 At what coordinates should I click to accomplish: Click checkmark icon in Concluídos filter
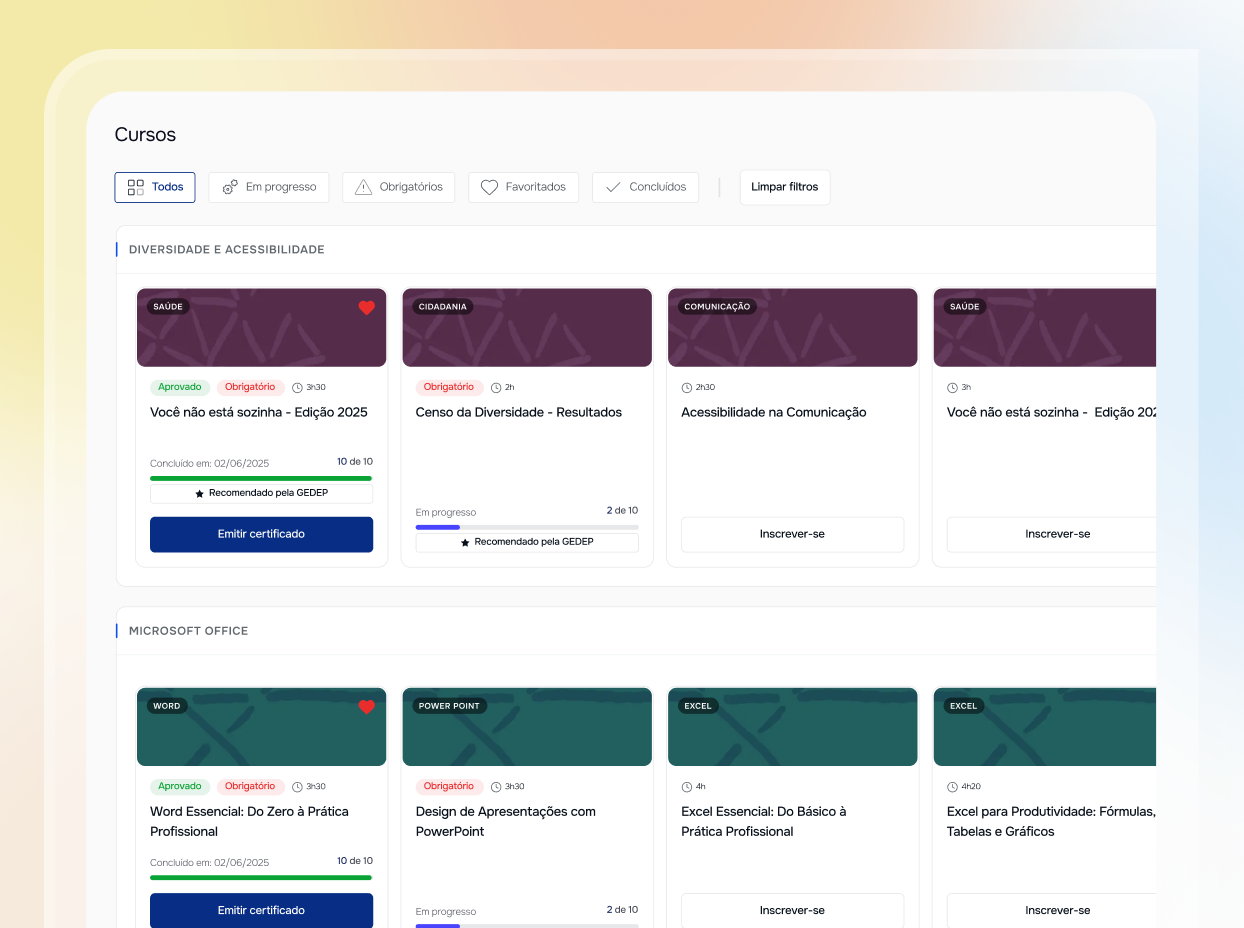click(x=613, y=187)
